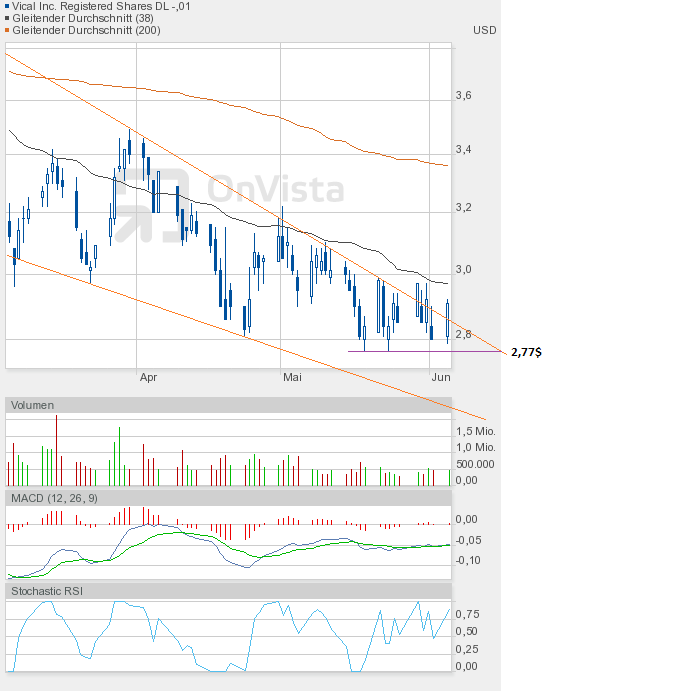Screen dimensions: 677x691
Task: Click the 3,6 price axis label
Action: coord(463,96)
